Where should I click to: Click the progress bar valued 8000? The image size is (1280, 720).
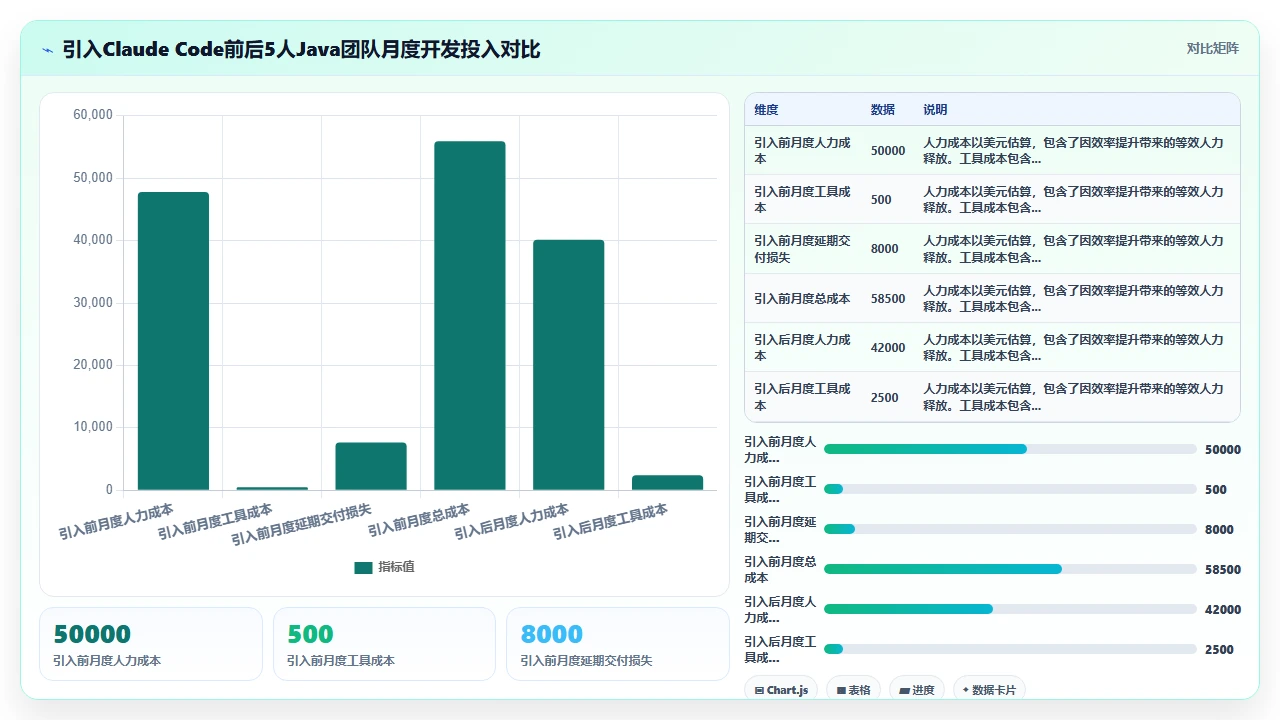click(x=1010, y=529)
